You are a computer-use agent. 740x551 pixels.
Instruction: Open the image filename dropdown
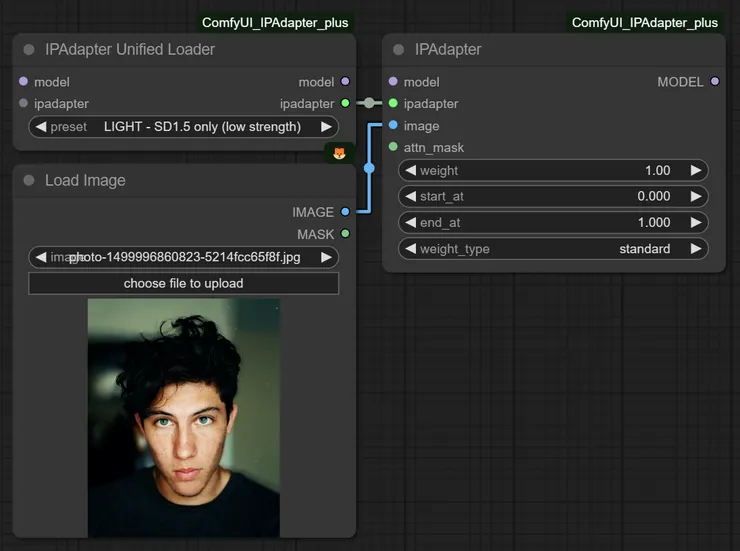184,258
